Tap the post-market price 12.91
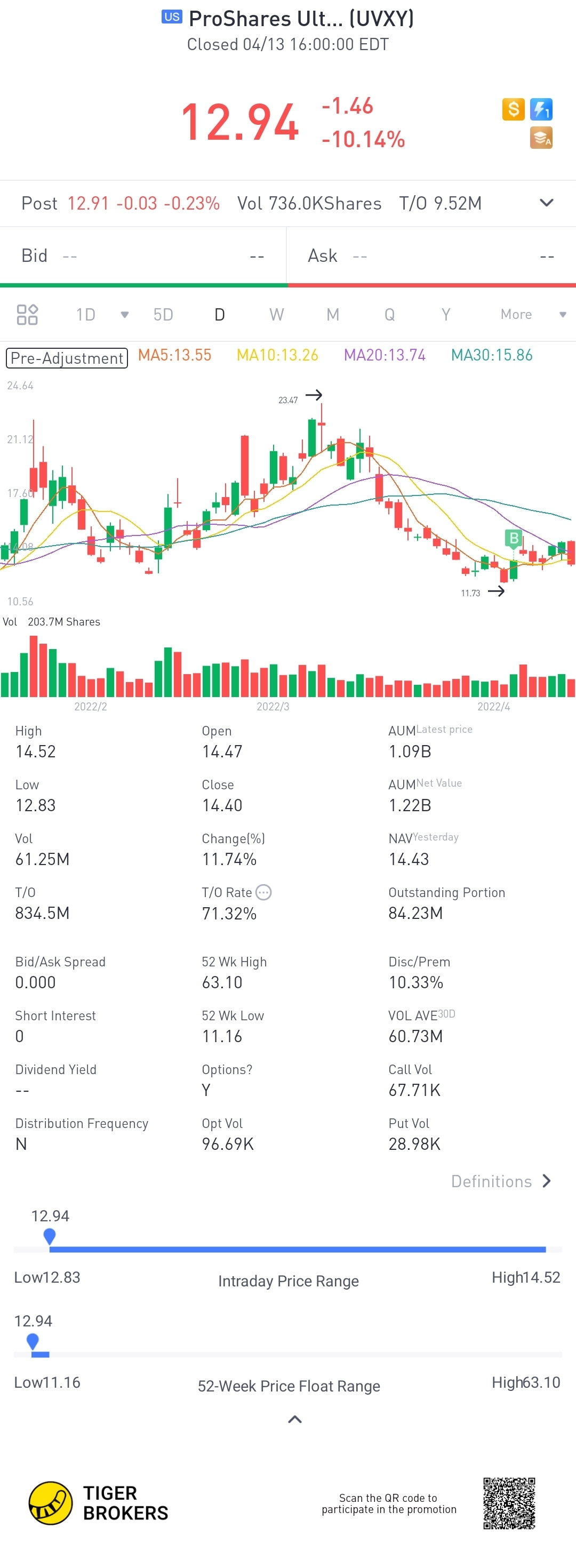 [89, 203]
